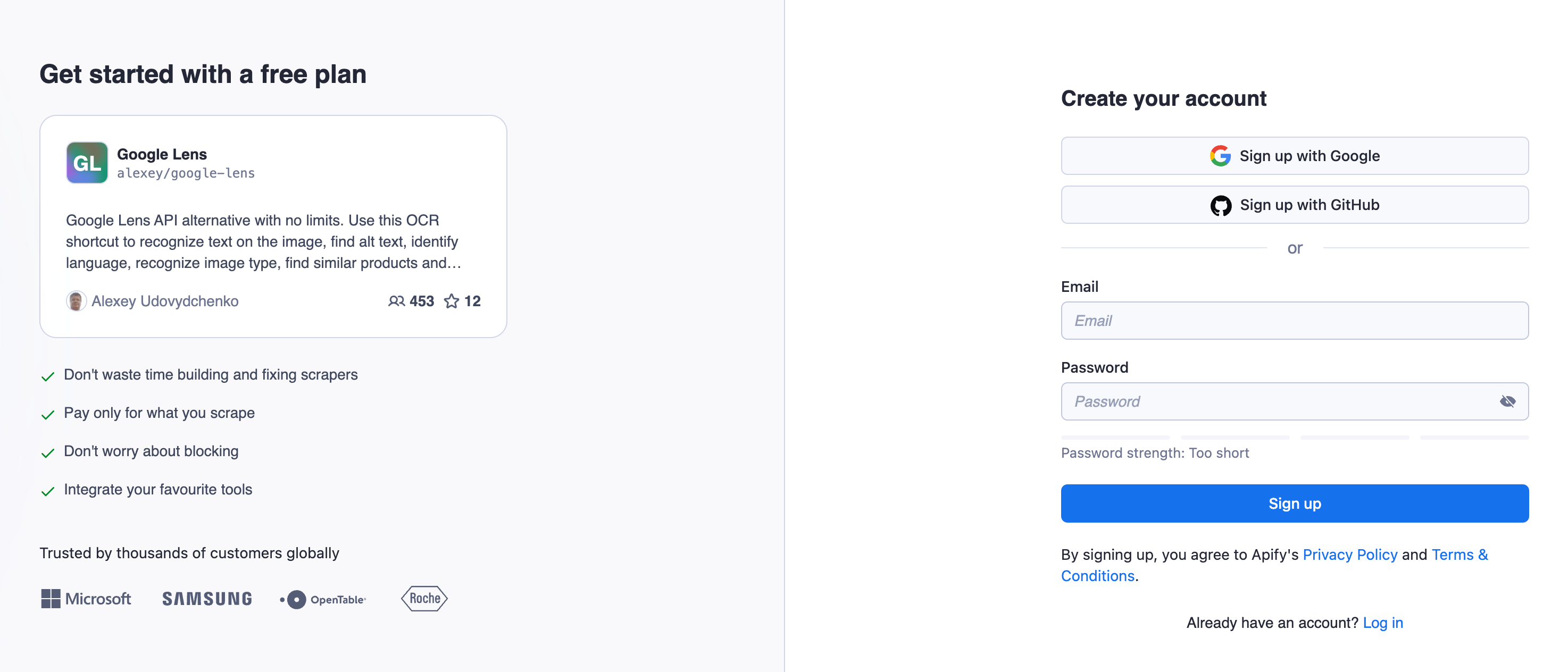This screenshot has height=672, width=1568.
Task: Click the Microsoft logo
Action: pyautogui.click(x=85, y=598)
